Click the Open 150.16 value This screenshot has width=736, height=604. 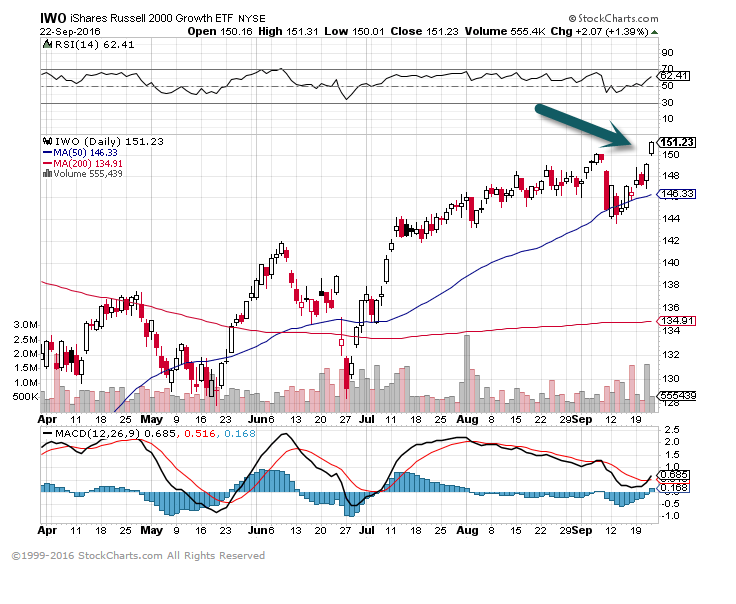click(220, 31)
